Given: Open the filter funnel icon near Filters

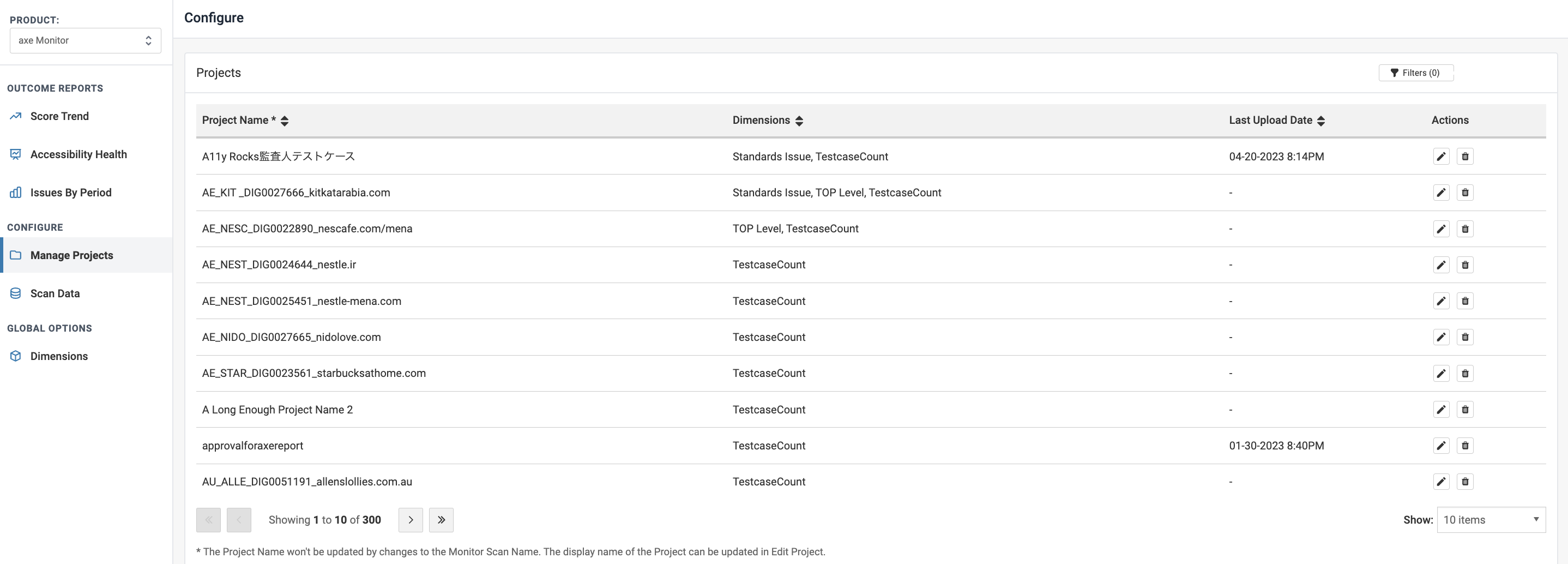Looking at the screenshot, I should 1395,73.
